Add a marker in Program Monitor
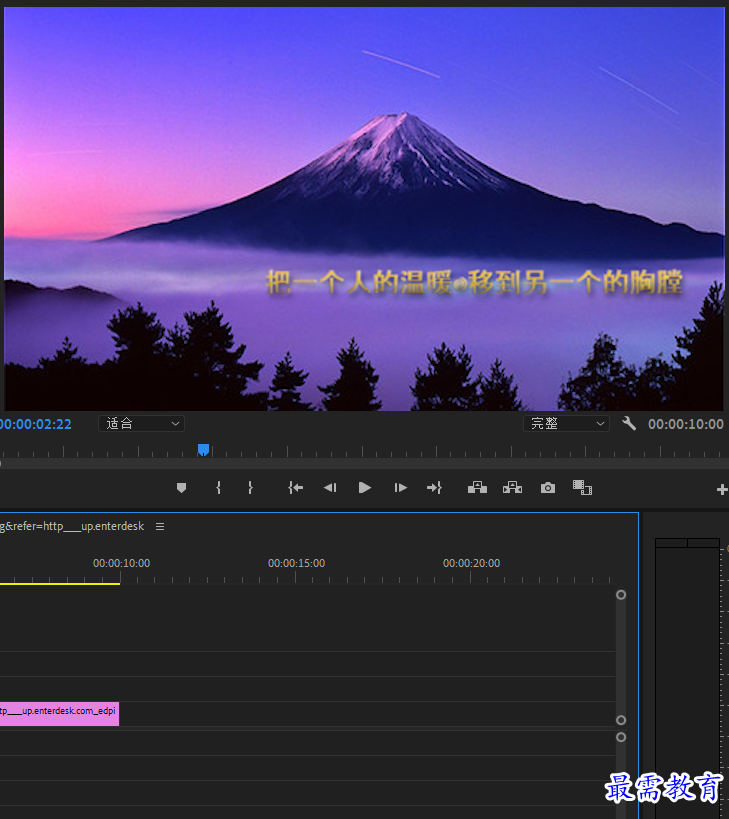Screen dimensions: 729x819 [x=181, y=488]
